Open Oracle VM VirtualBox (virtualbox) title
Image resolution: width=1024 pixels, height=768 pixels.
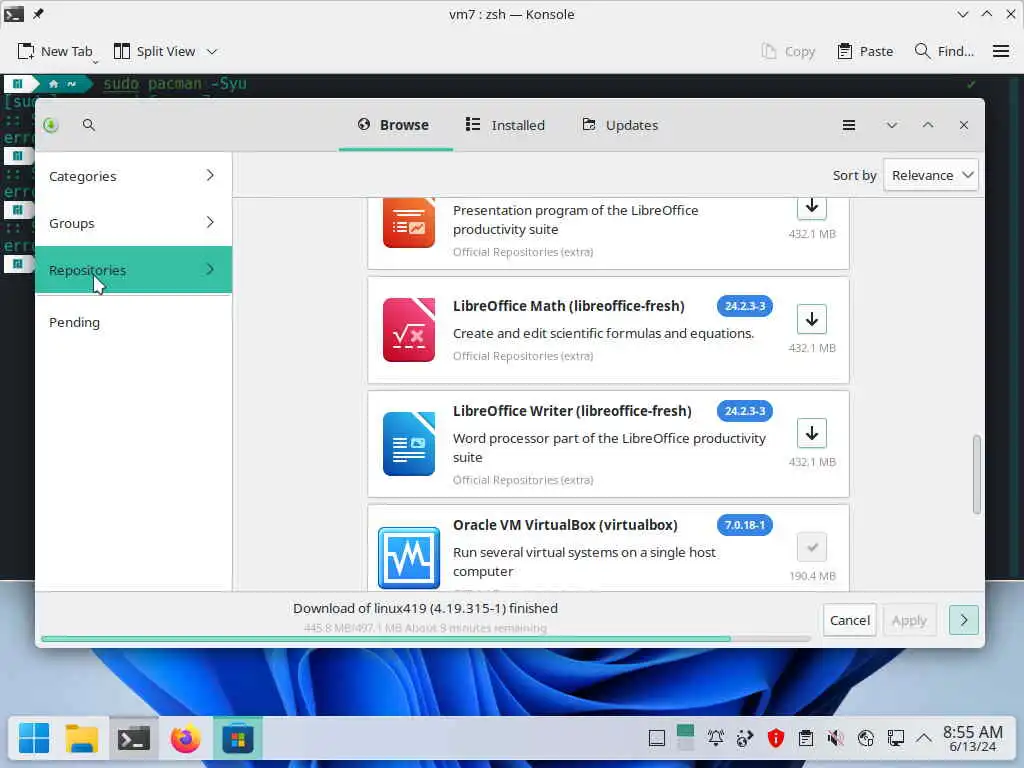tap(565, 524)
